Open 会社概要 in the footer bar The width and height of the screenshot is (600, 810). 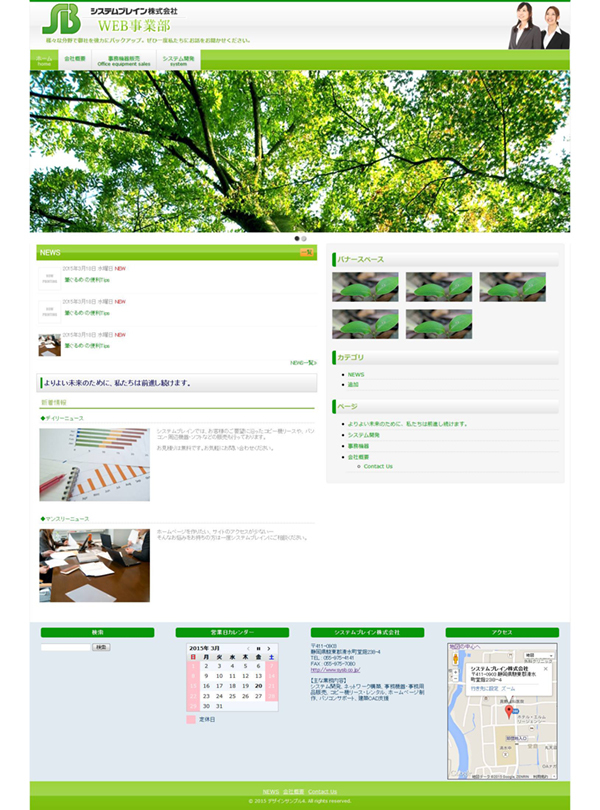tap(294, 791)
